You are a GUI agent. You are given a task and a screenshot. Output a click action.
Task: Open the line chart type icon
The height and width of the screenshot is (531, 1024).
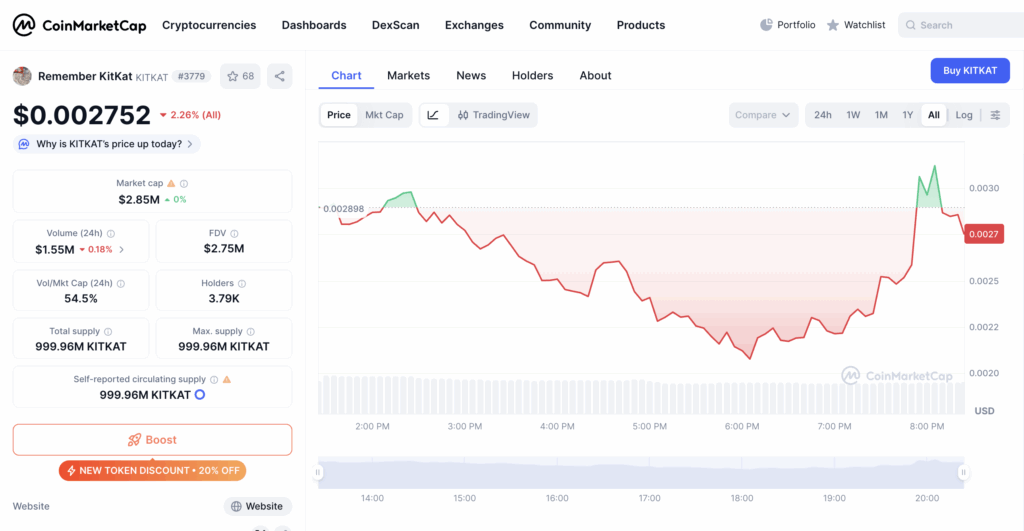(x=433, y=115)
